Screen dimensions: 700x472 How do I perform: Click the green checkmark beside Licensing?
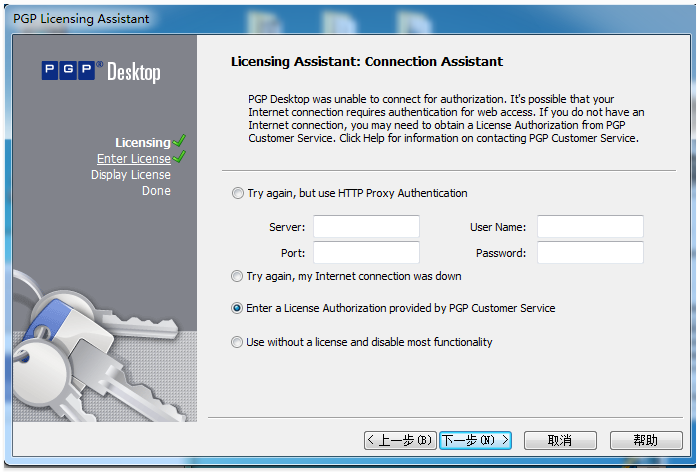coord(179,141)
